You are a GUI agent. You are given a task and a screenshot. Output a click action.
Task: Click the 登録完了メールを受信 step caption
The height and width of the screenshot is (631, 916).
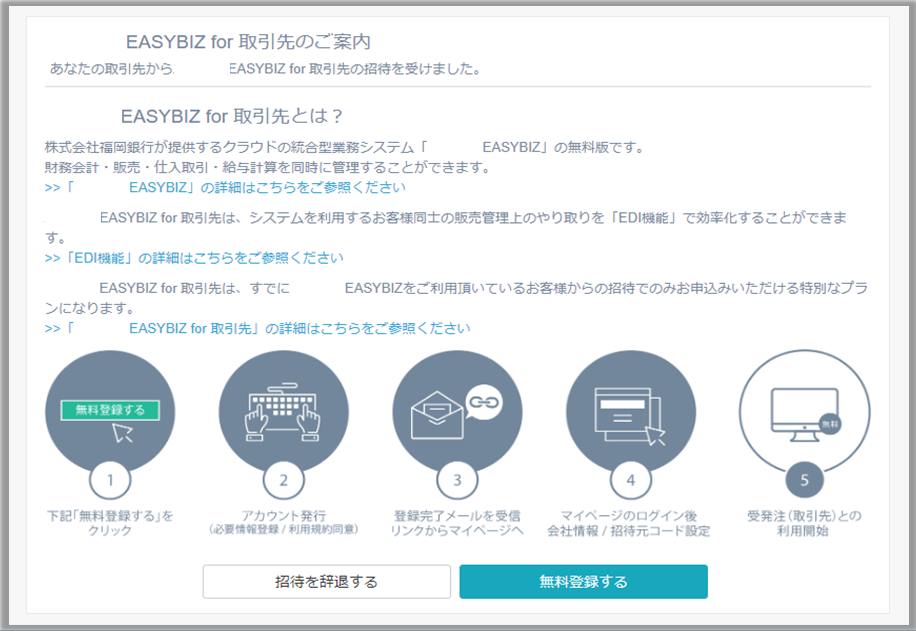click(457, 516)
